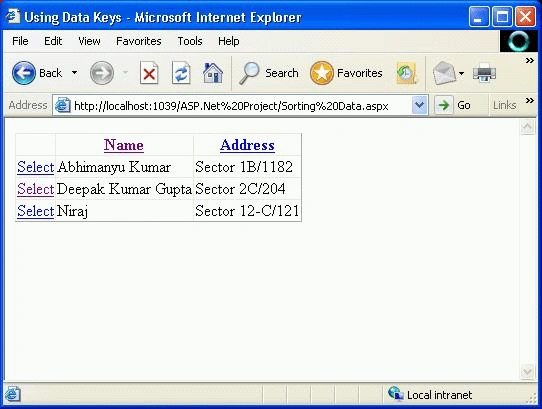Screen dimensions: 542x409
Task: Click the IE title bar document icon
Action: click(13, 16)
